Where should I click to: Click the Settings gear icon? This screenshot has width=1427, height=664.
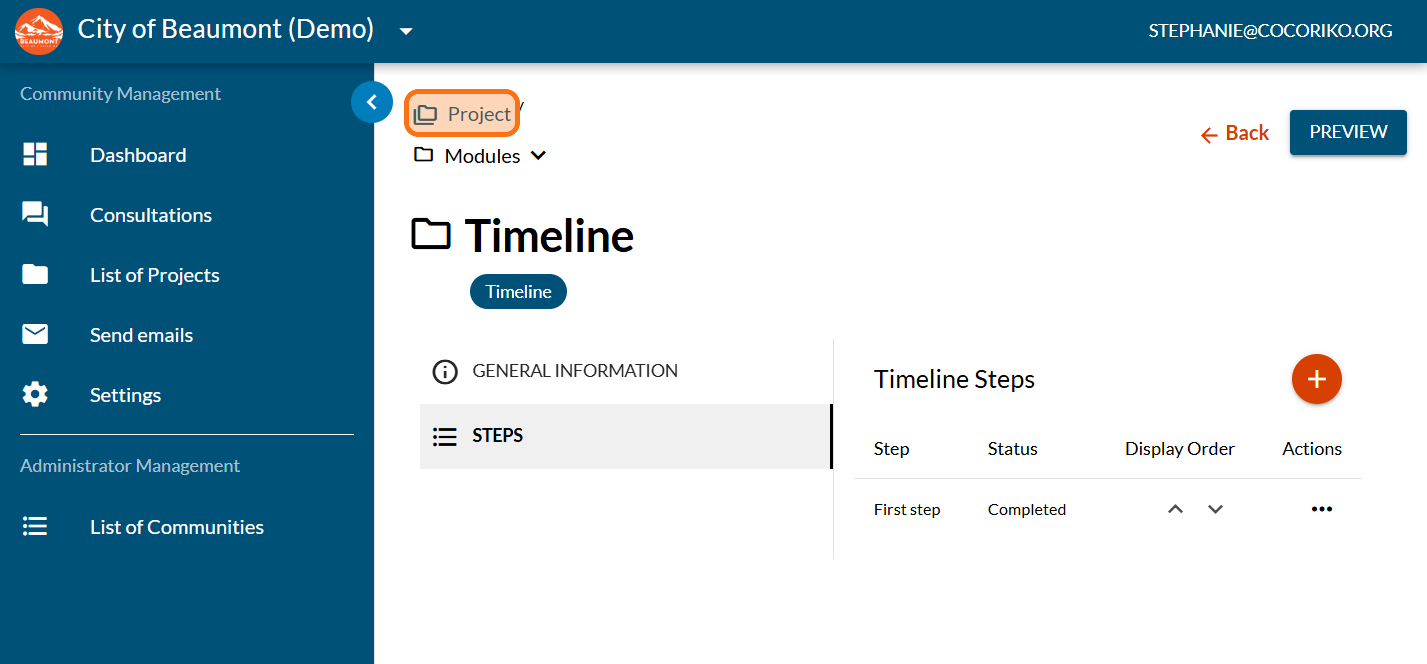(x=35, y=395)
